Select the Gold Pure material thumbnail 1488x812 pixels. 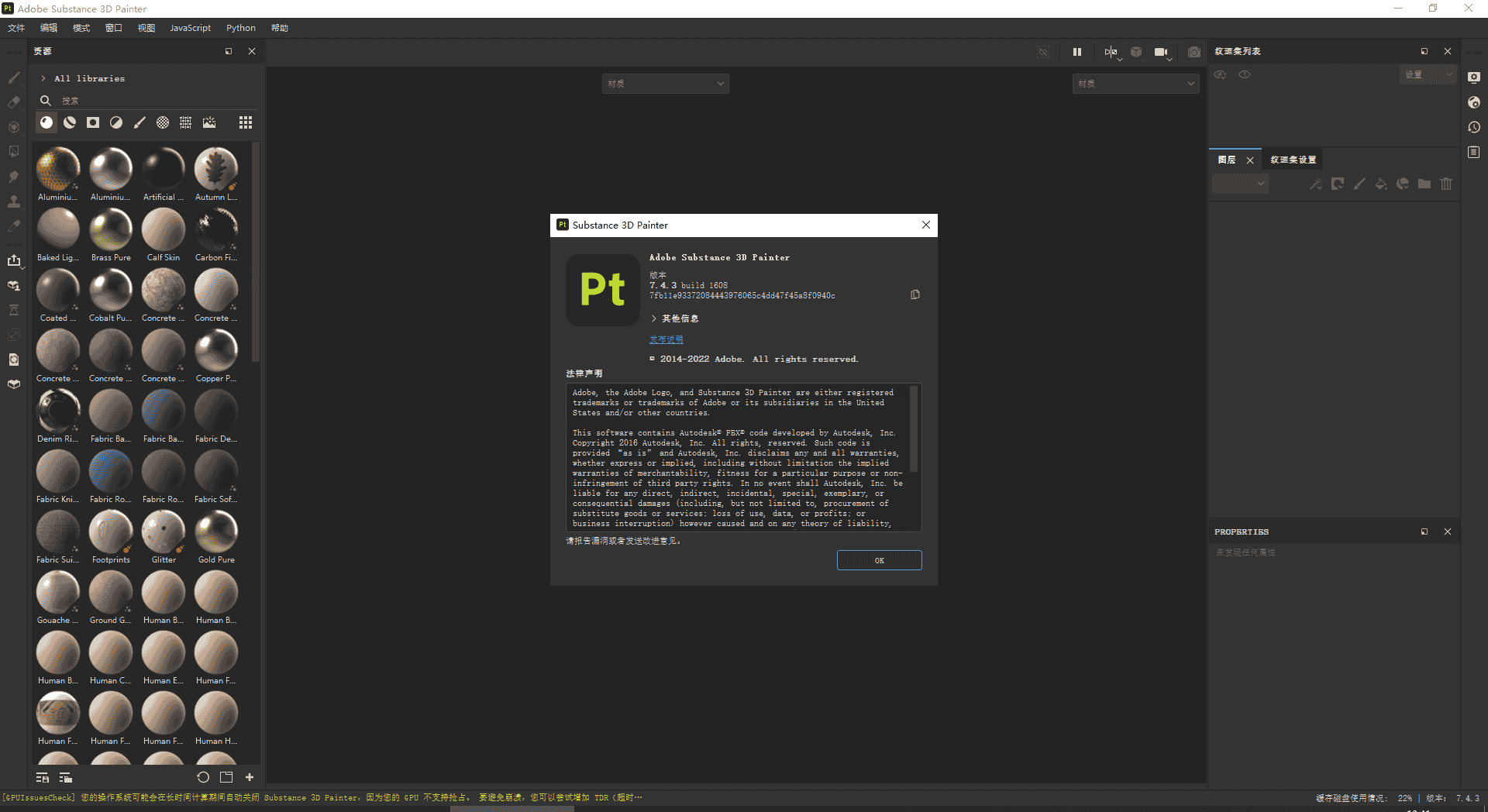pos(215,533)
